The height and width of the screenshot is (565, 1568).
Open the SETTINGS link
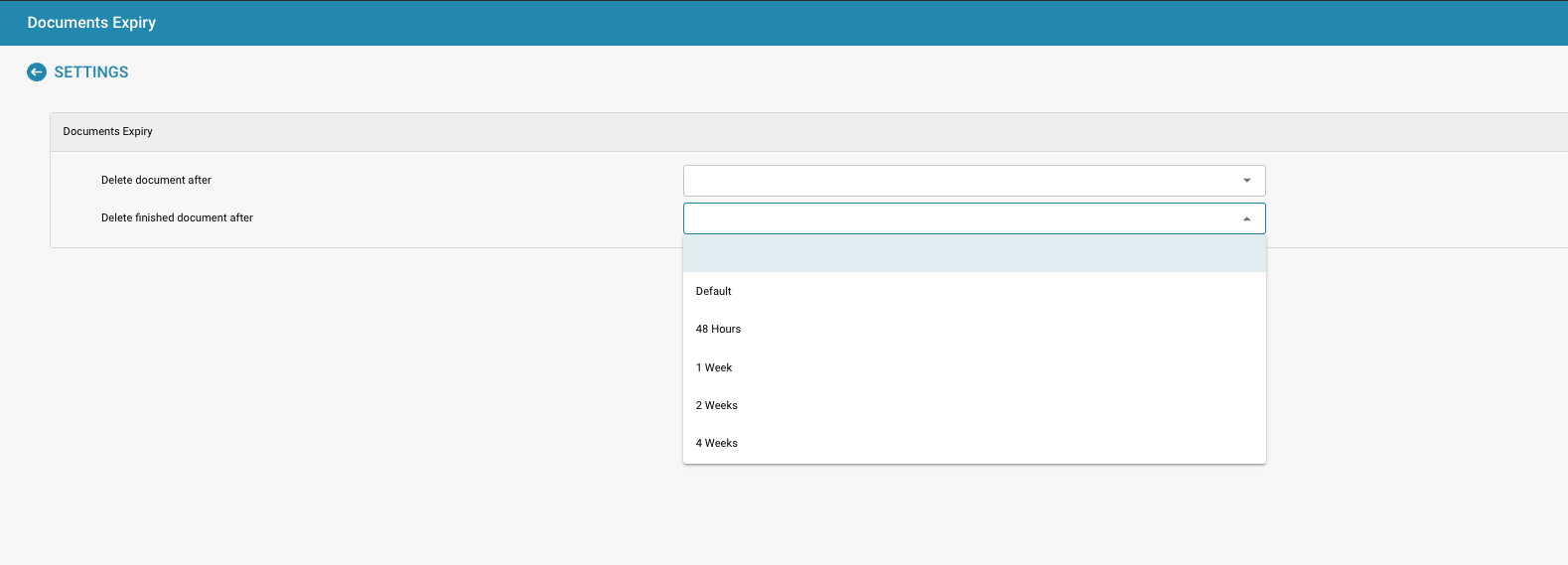pos(90,72)
